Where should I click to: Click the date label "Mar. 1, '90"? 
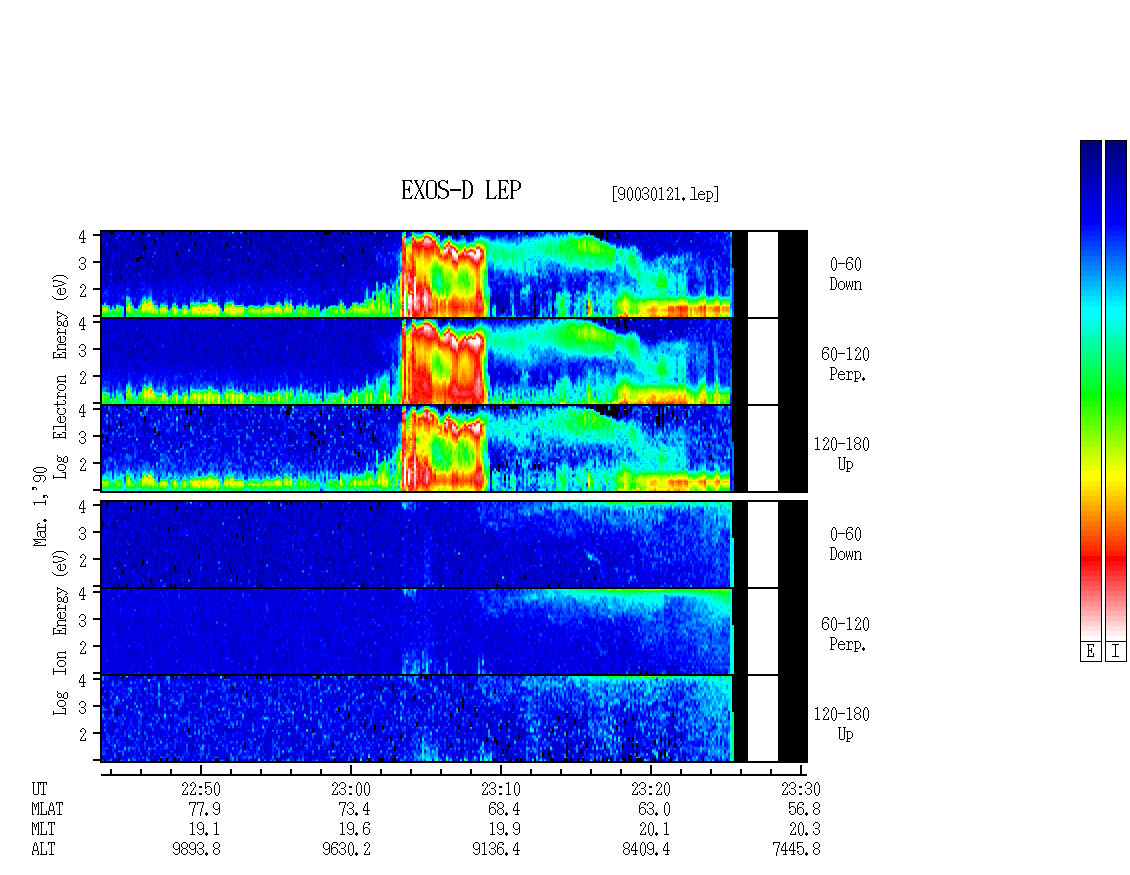[x=40, y=506]
